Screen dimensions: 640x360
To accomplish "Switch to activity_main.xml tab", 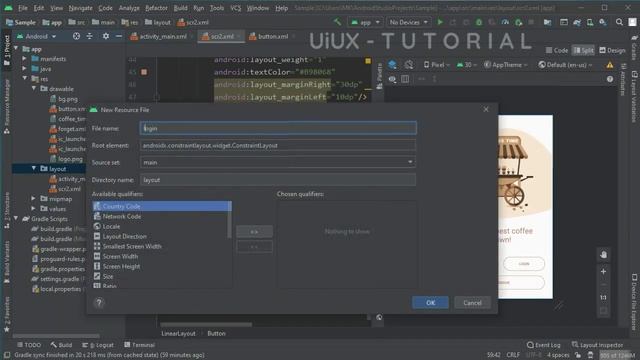I will (161, 36).
